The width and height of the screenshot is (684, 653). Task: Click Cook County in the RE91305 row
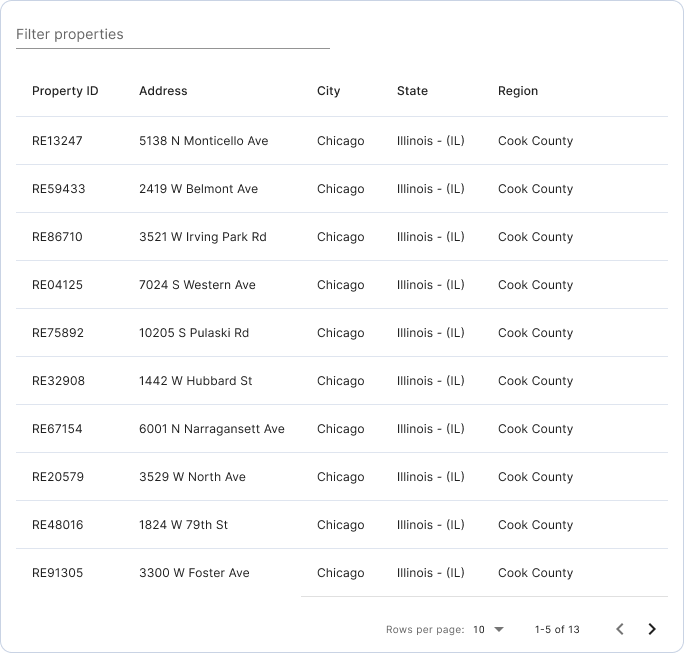(535, 573)
